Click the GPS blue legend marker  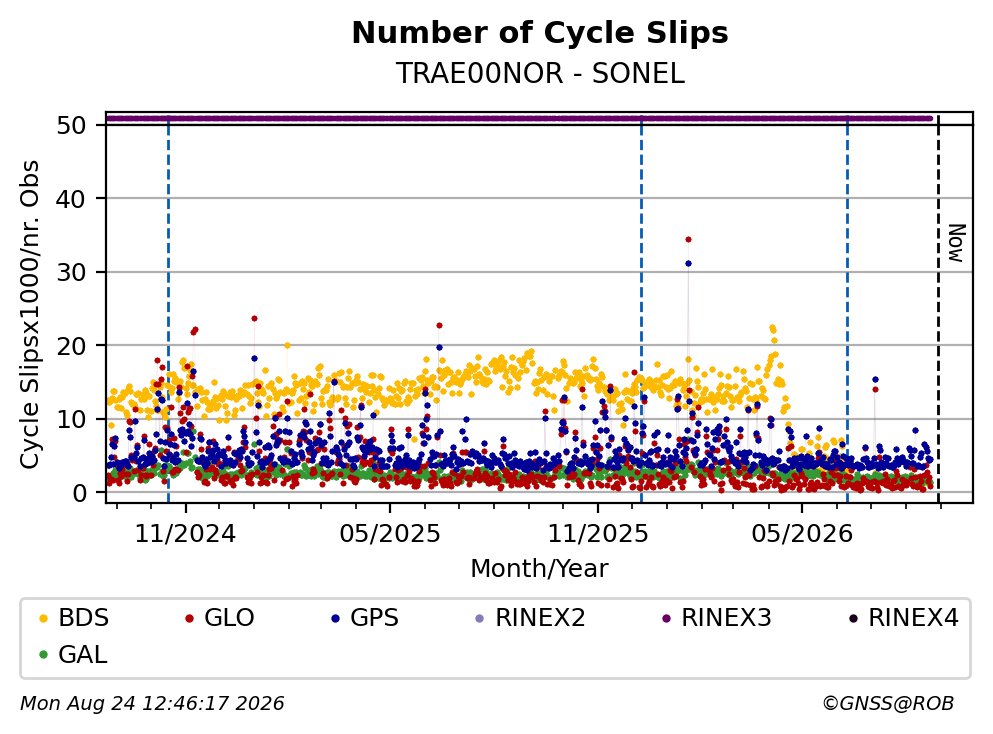336,618
